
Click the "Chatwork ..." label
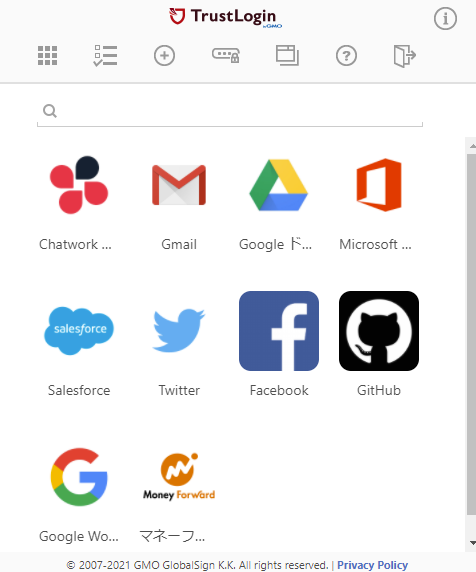75,244
